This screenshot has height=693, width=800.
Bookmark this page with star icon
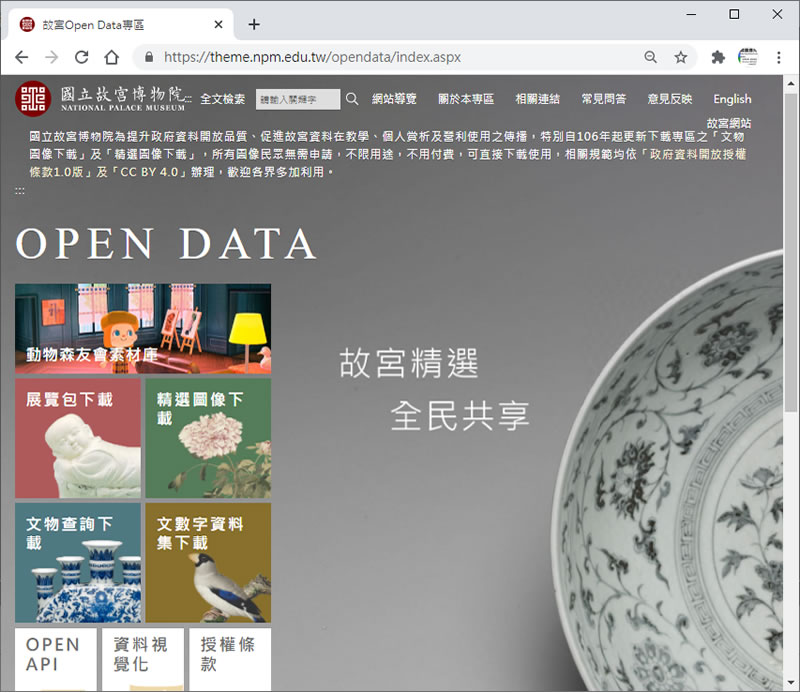pyautogui.click(x=681, y=57)
